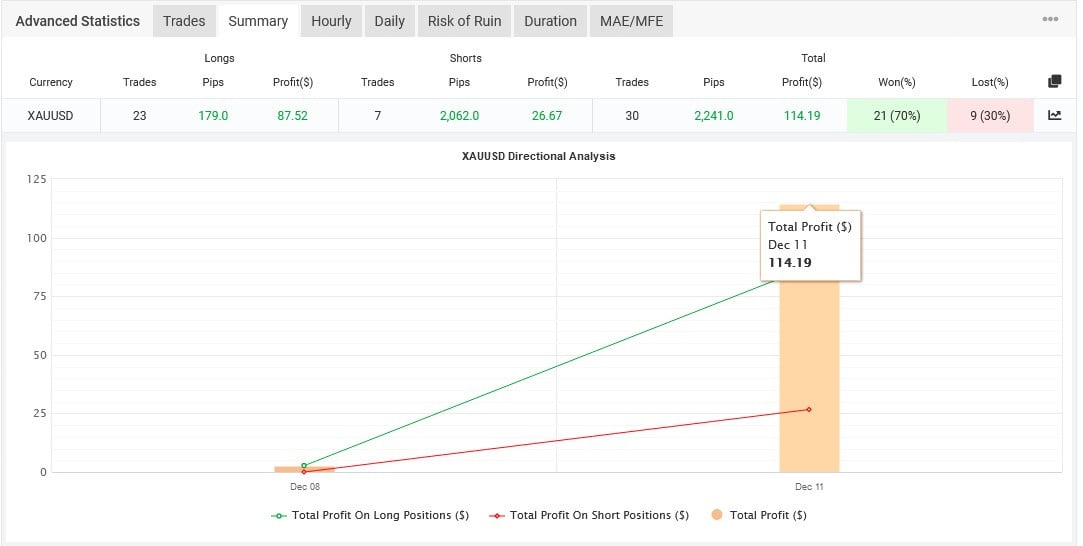The image size is (1083, 546).
Task: Toggle the Total Profit bar legend
Action: pyautogui.click(x=758, y=515)
